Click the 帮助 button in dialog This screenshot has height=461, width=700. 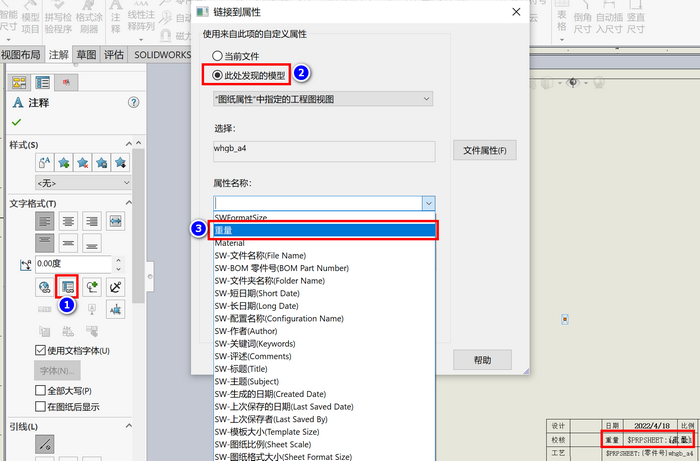pyautogui.click(x=483, y=360)
